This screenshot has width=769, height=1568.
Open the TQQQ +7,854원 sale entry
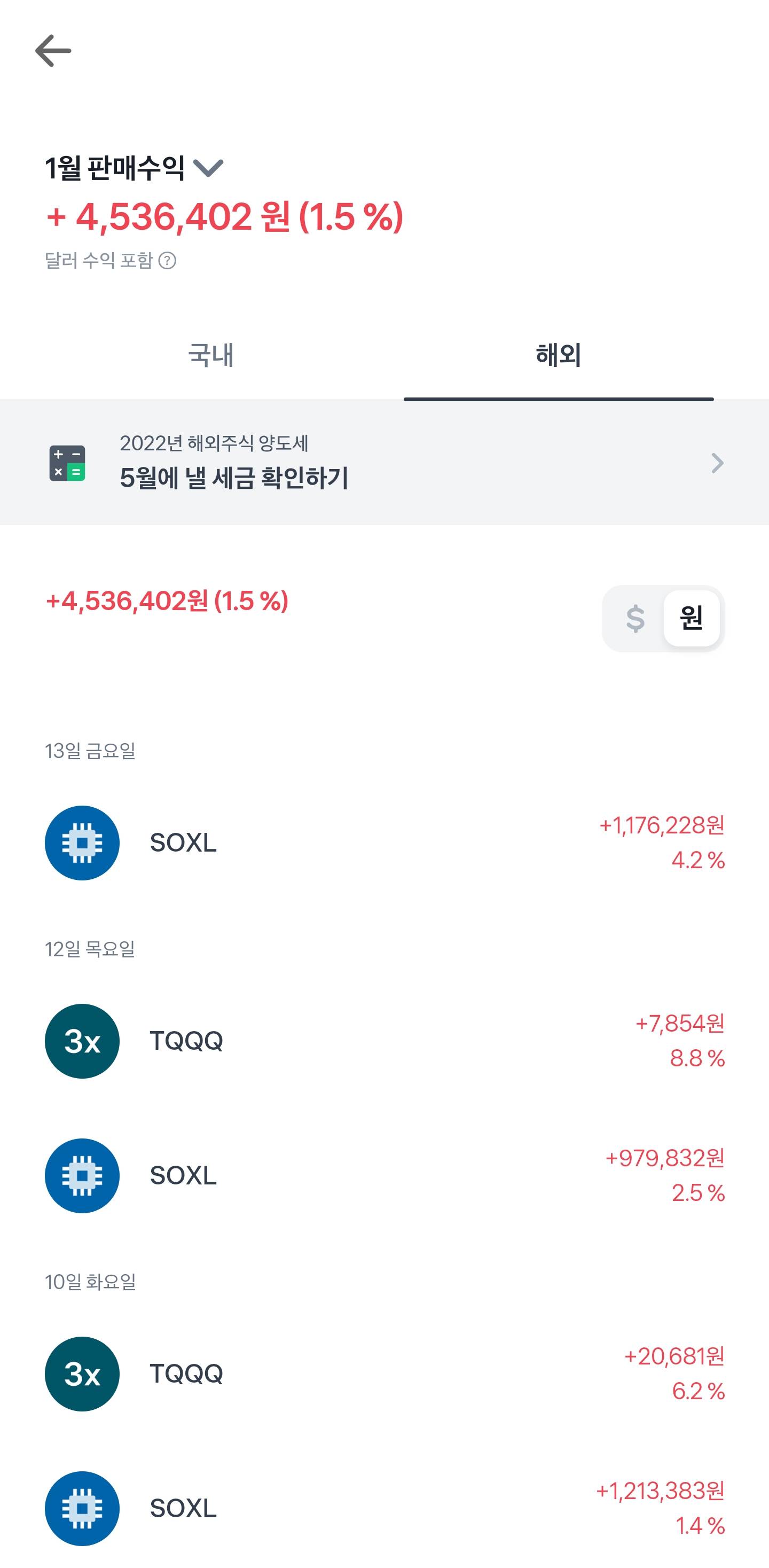pos(384,1041)
